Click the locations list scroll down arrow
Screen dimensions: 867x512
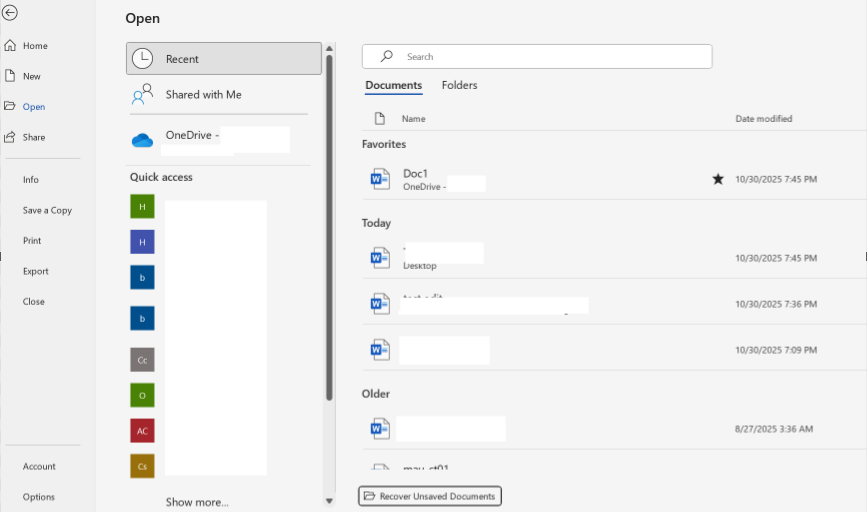[330, 501]
